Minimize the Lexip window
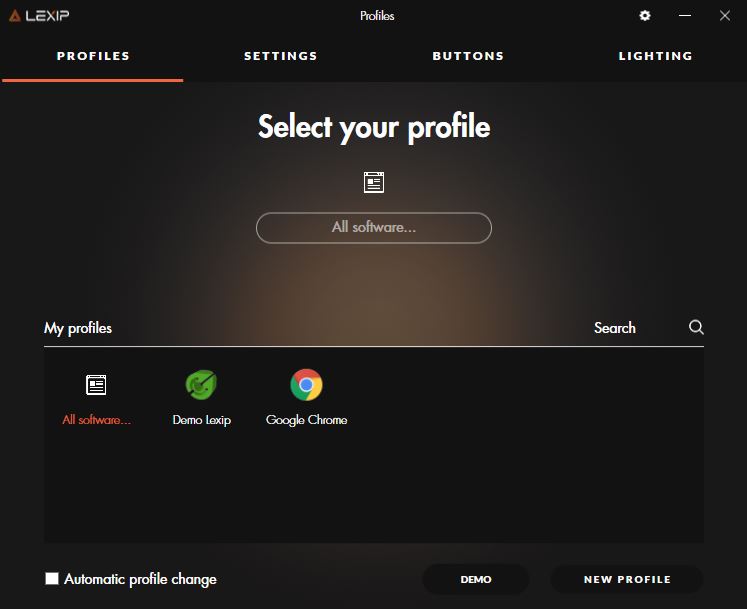Screen dimensions: 747x609 685,16
